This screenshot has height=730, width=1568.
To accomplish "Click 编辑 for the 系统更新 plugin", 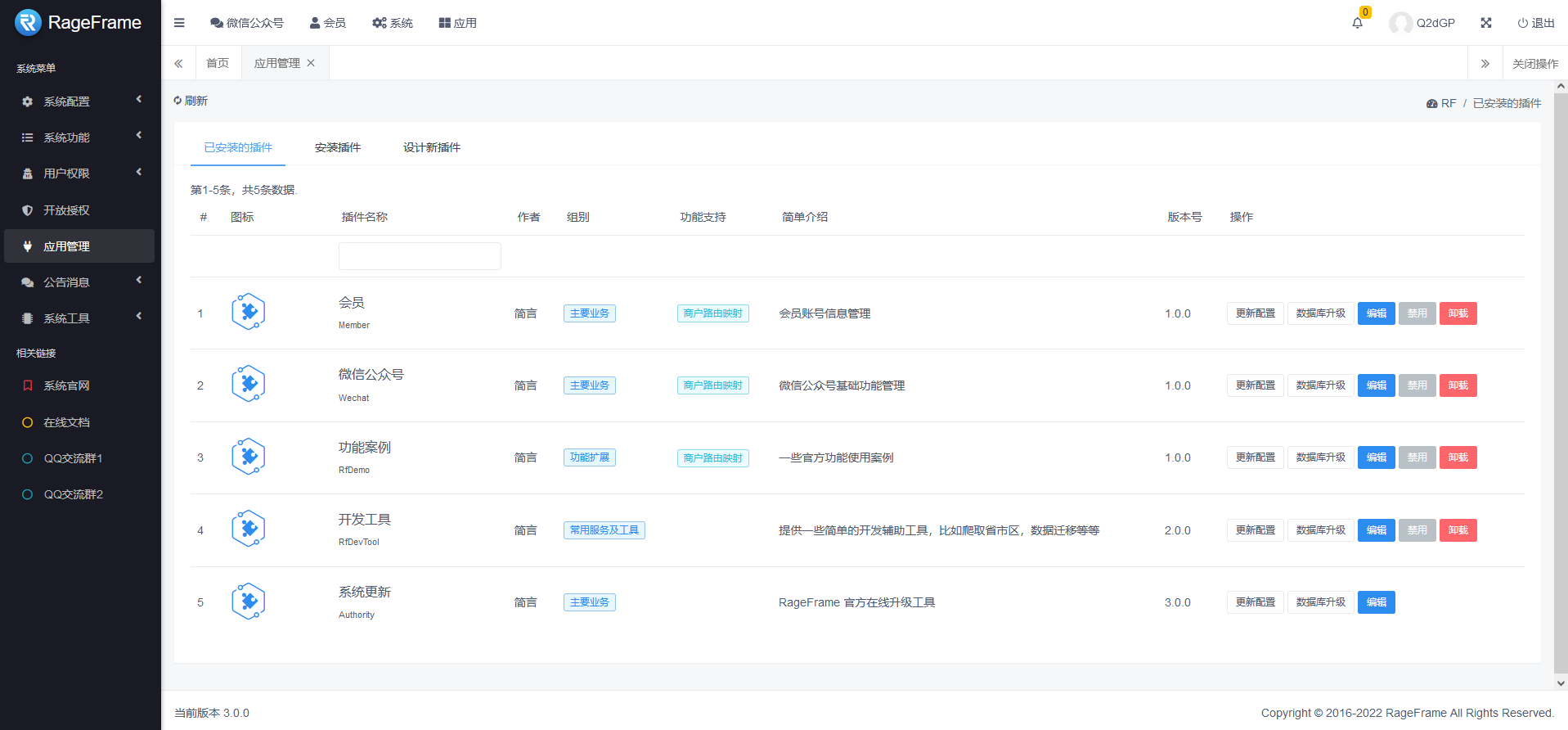I will tap(1377, 602).
